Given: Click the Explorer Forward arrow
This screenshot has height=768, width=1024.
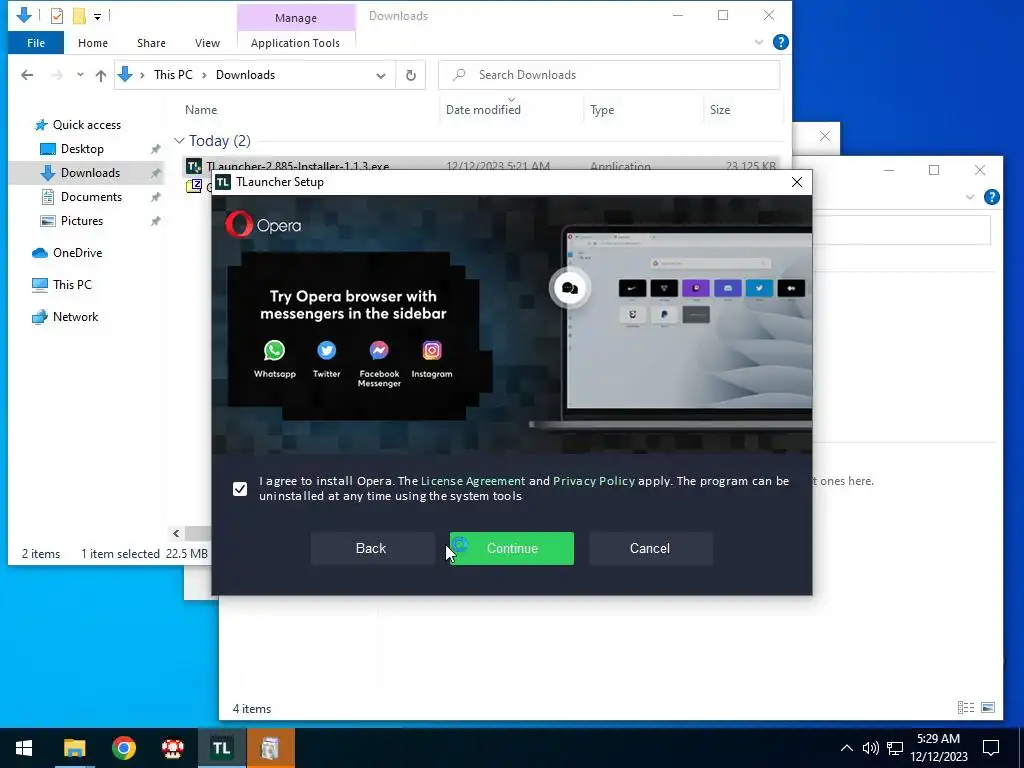Looking at the screenshot, I should click(x=57, y=75).
